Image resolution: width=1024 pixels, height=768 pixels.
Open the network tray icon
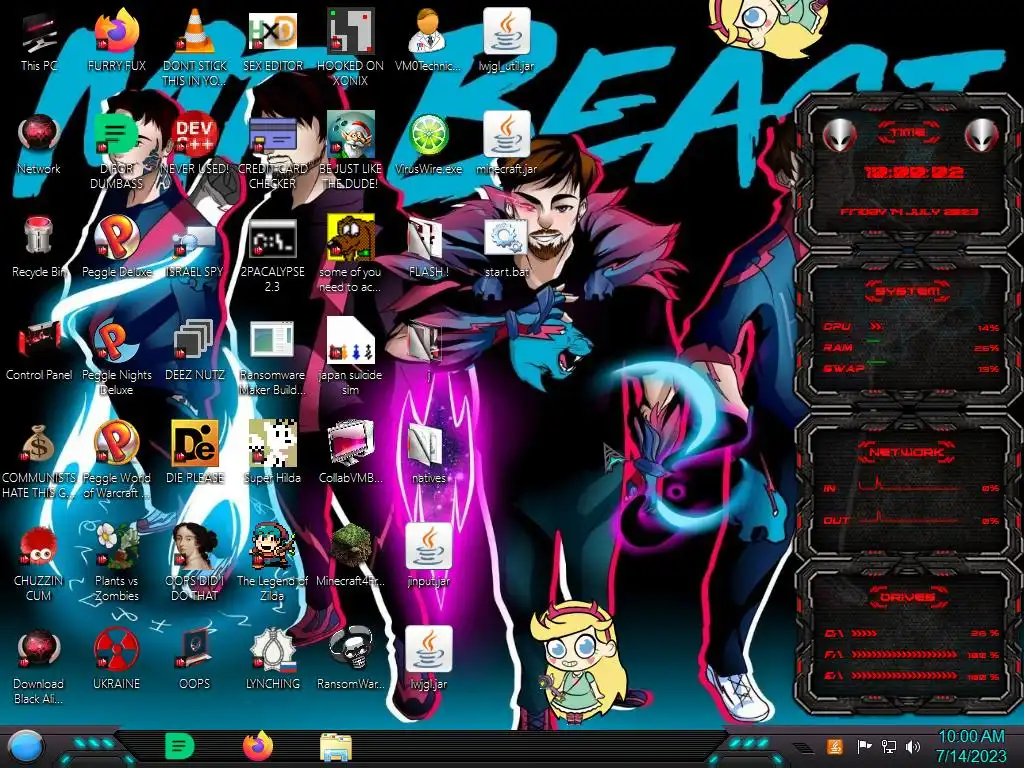[x=889, y=746]
